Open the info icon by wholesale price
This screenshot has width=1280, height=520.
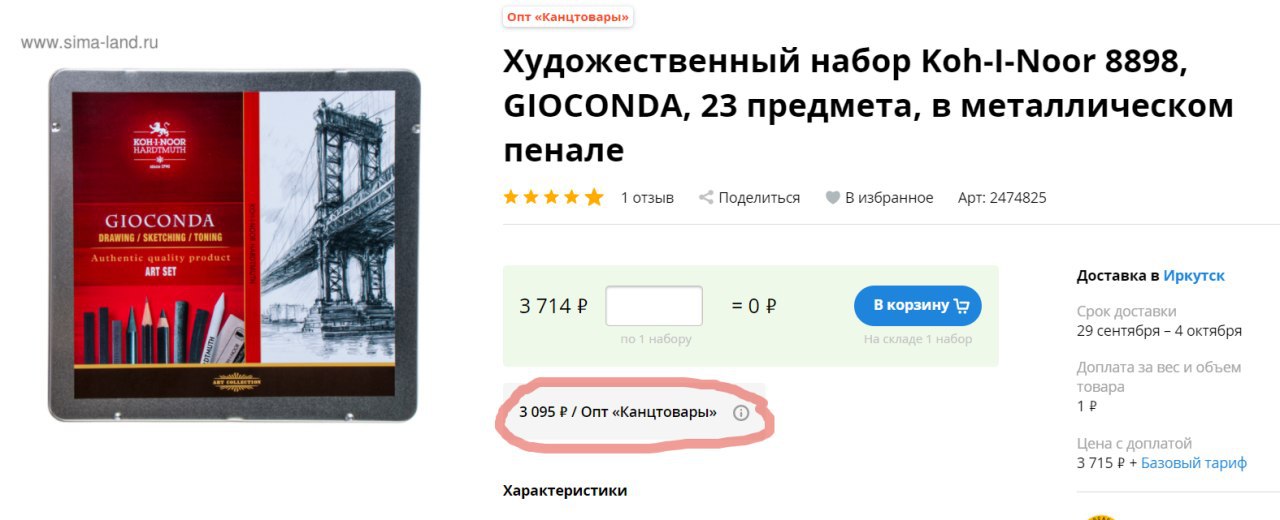tap(741, 412)
